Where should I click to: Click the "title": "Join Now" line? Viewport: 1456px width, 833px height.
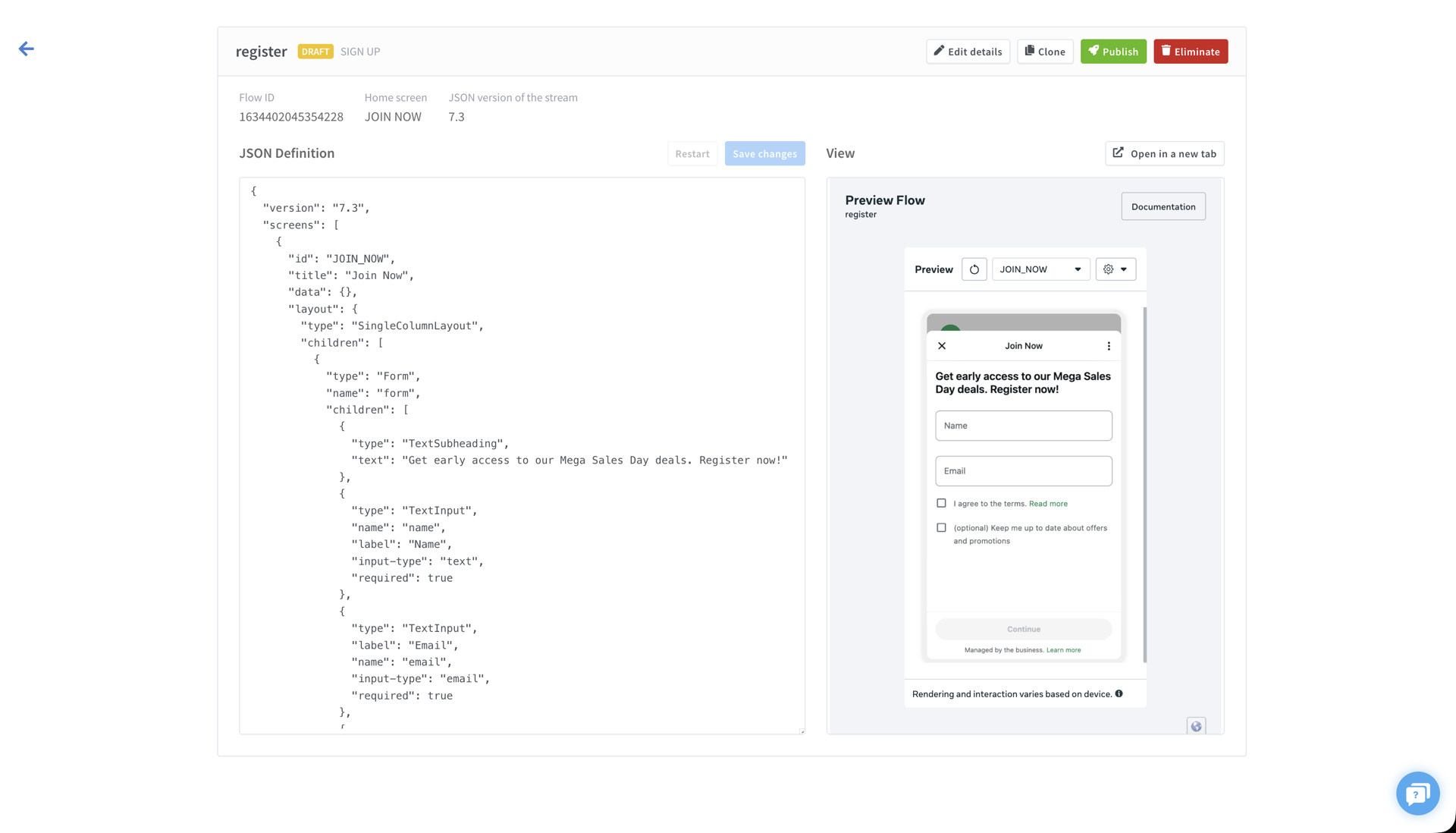pyautogui.click(x=351, y=275)
